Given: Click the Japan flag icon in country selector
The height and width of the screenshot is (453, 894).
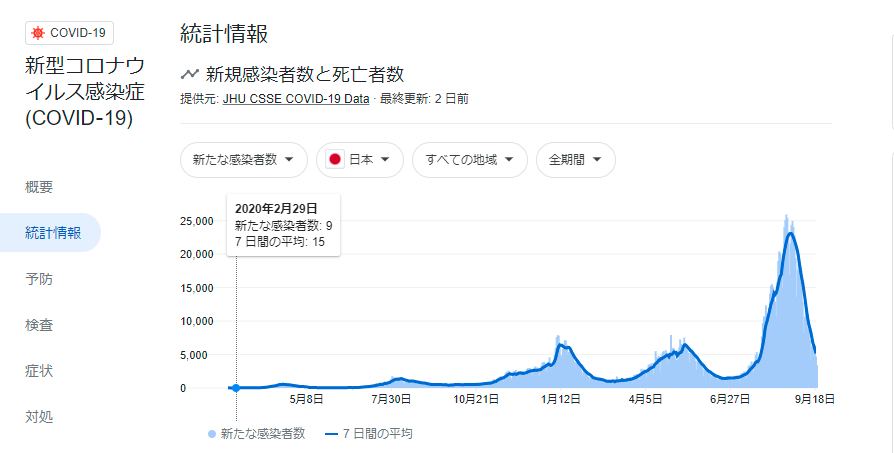Looking at the screenshot, I should pyautogui.click(x=335, y=160).
